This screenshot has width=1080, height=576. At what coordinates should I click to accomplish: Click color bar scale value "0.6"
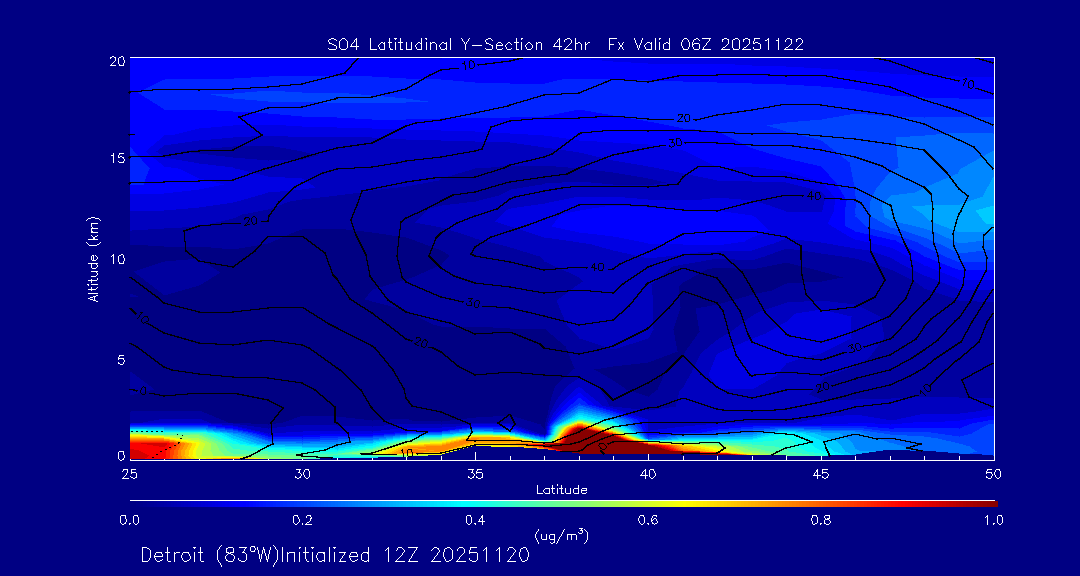[648, 520]
